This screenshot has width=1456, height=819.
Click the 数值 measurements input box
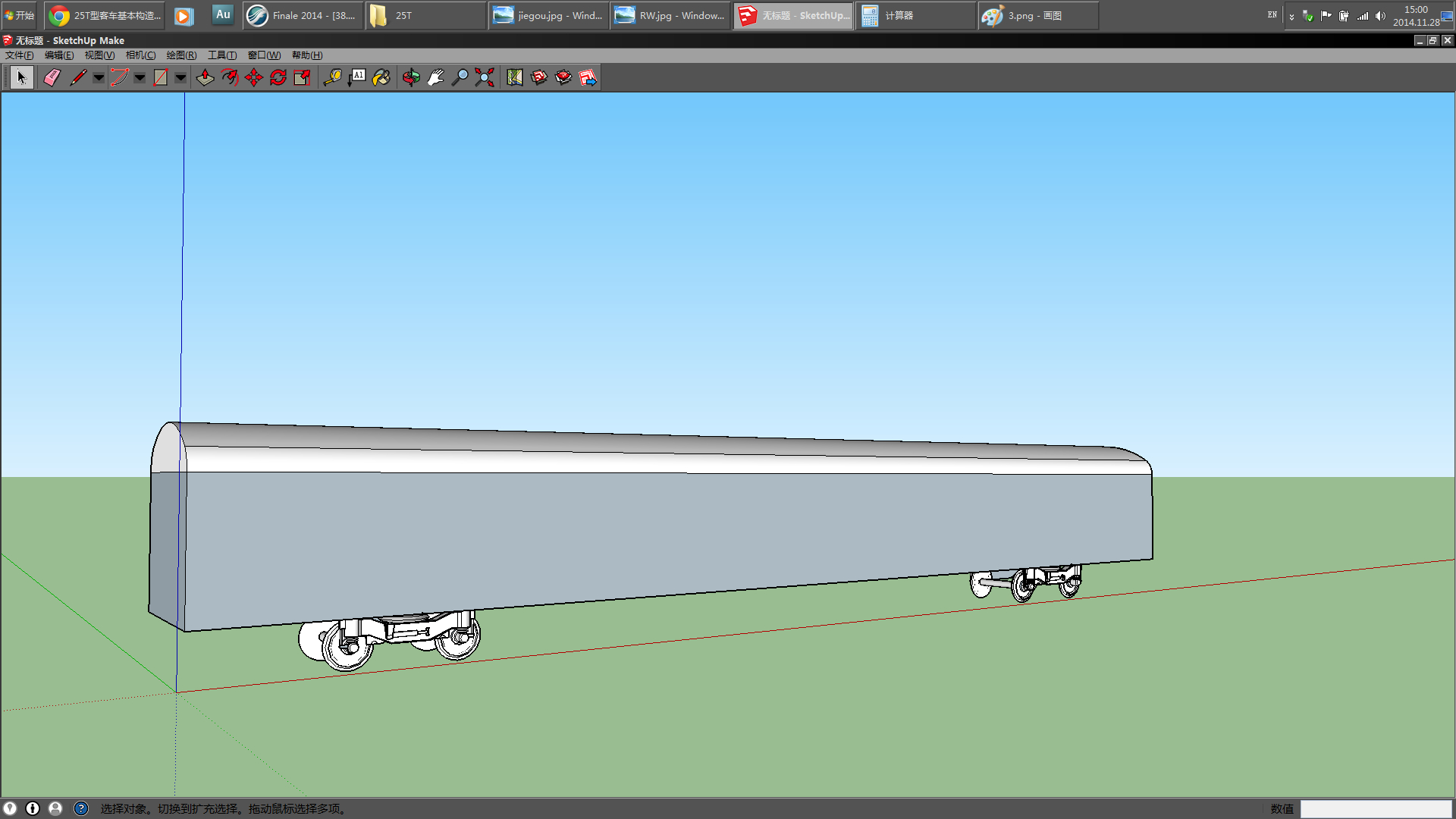pyautogui.click(x=1376, y=808)
